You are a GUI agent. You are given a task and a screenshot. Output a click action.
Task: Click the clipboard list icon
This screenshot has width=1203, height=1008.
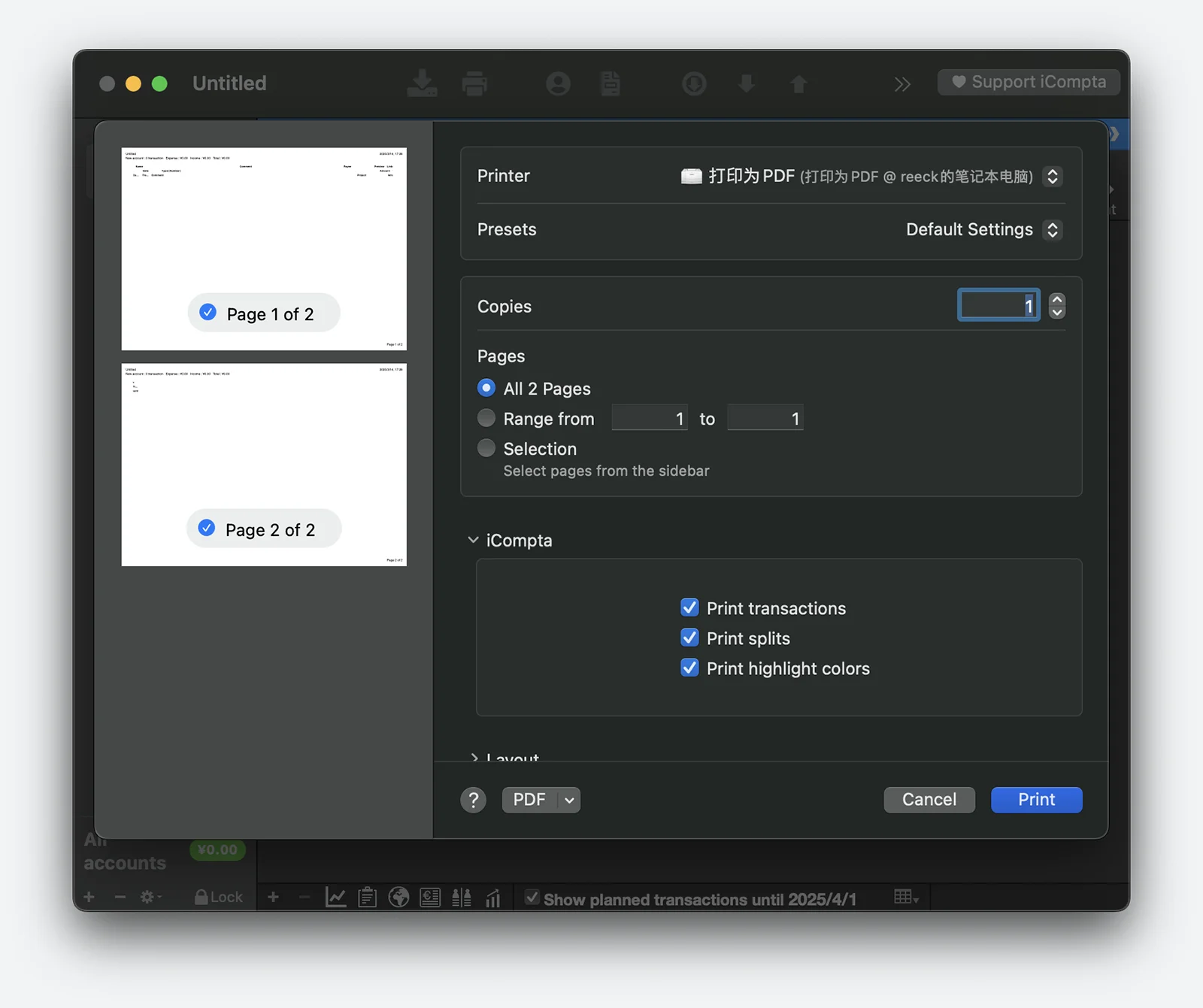point(367,897)
